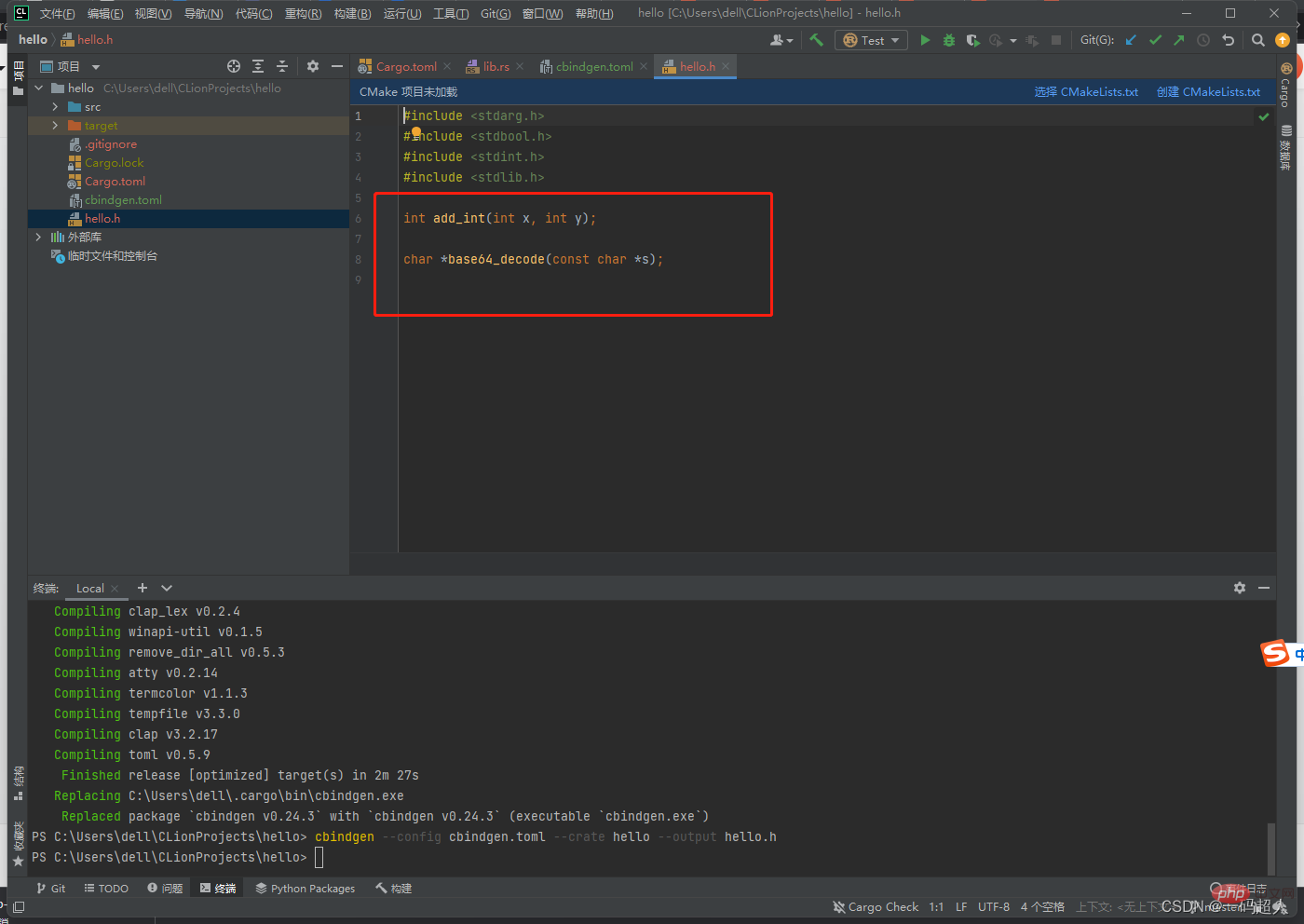The width and height of the screenshot is (1304, 924).
Task: Commit changes with the green checkmark icon
Action: [x=1155, y=40]
